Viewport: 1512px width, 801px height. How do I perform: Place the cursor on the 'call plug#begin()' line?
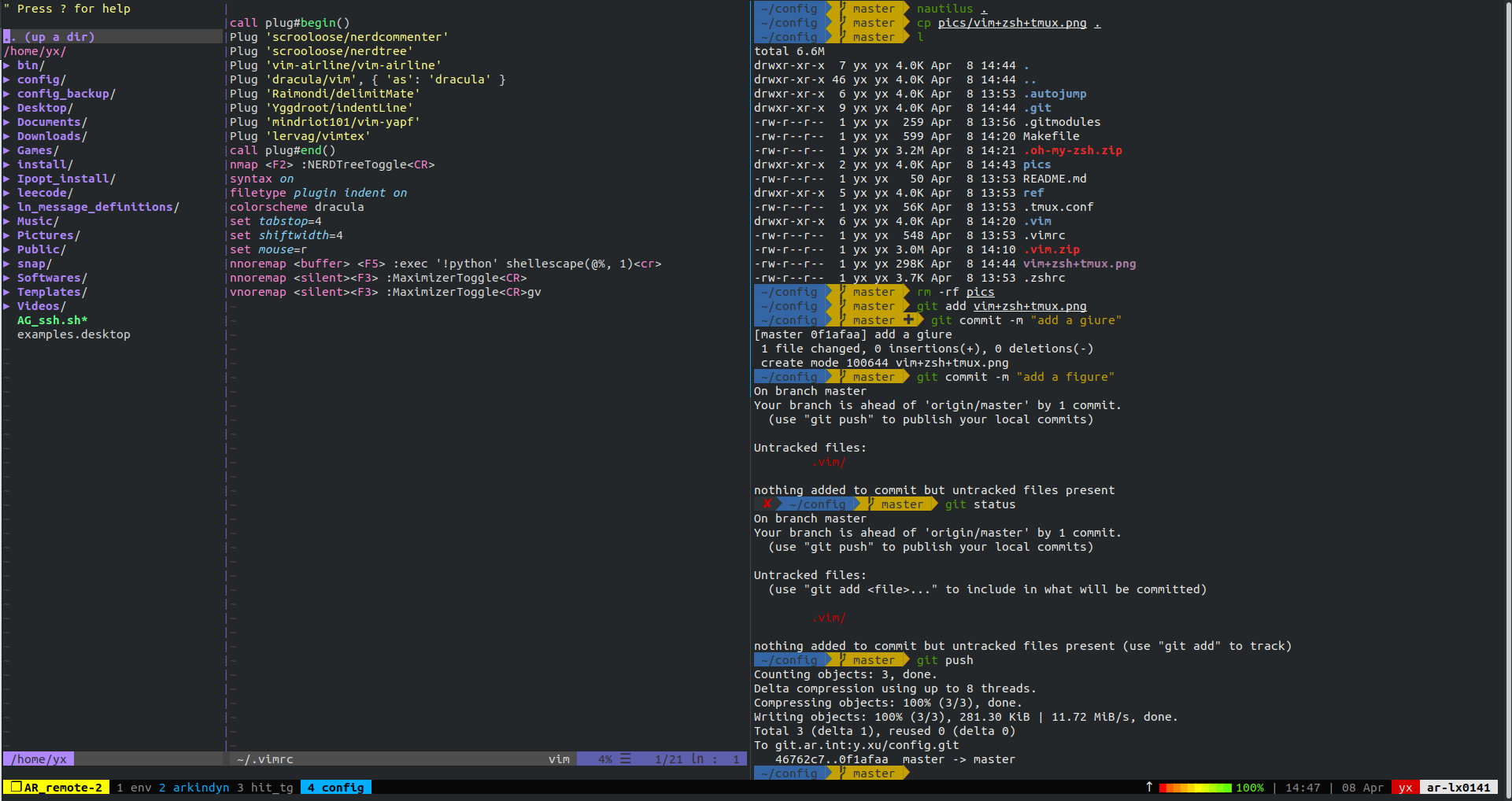(290, 23)
